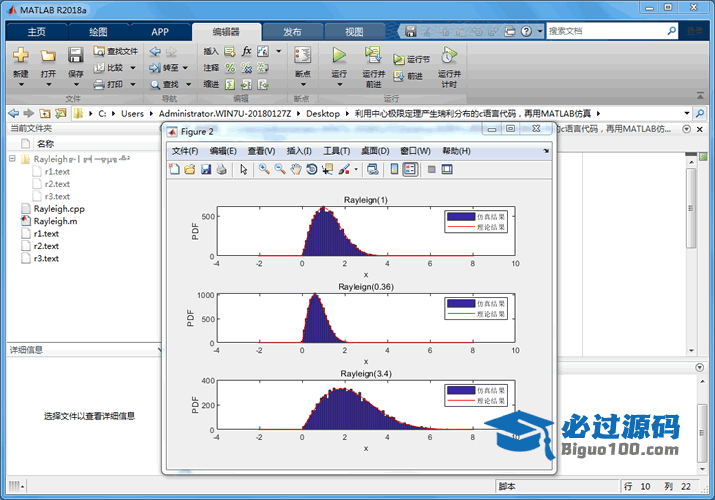Click the 运行并前进 (Run and Advance) icon
This screenshot has height=500, width=715.
[373, 55]
